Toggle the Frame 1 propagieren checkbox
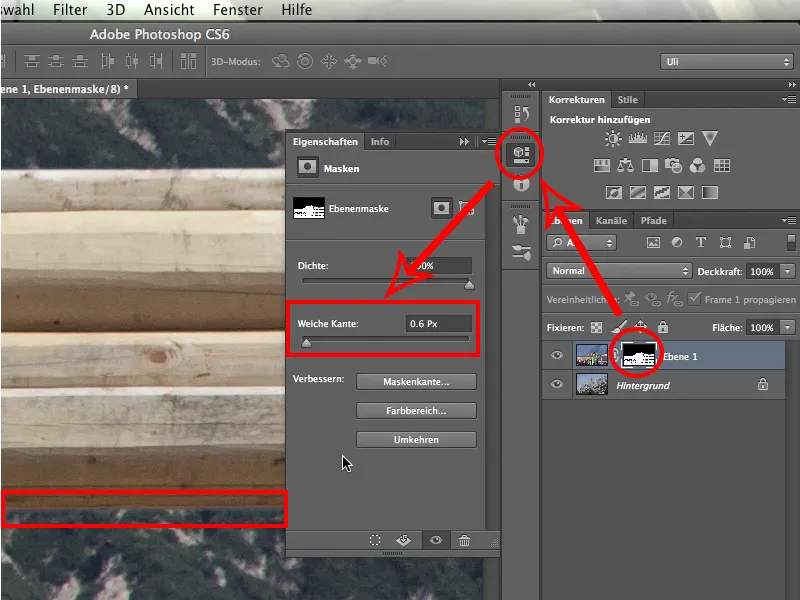Screen dimensions: 800x600 point(694,298)
